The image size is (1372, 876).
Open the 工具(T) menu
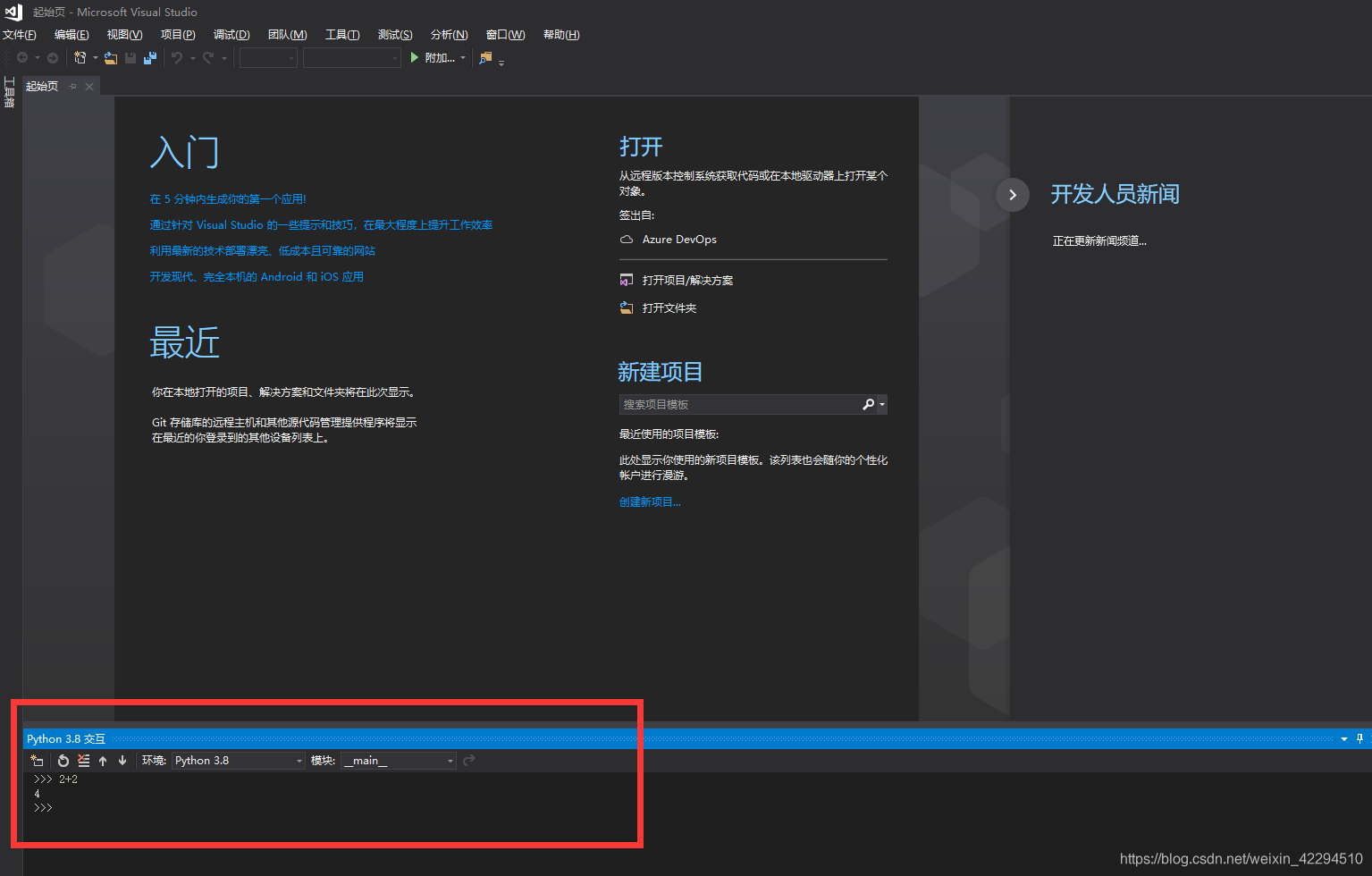coord(342,35)
